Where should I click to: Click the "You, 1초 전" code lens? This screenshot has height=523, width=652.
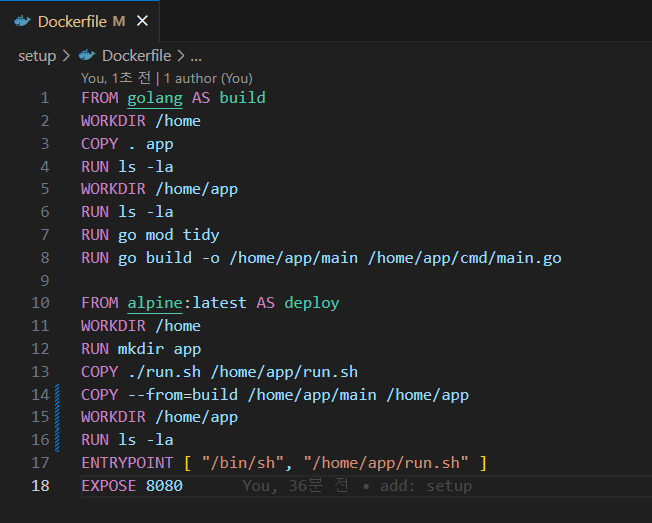117,78
